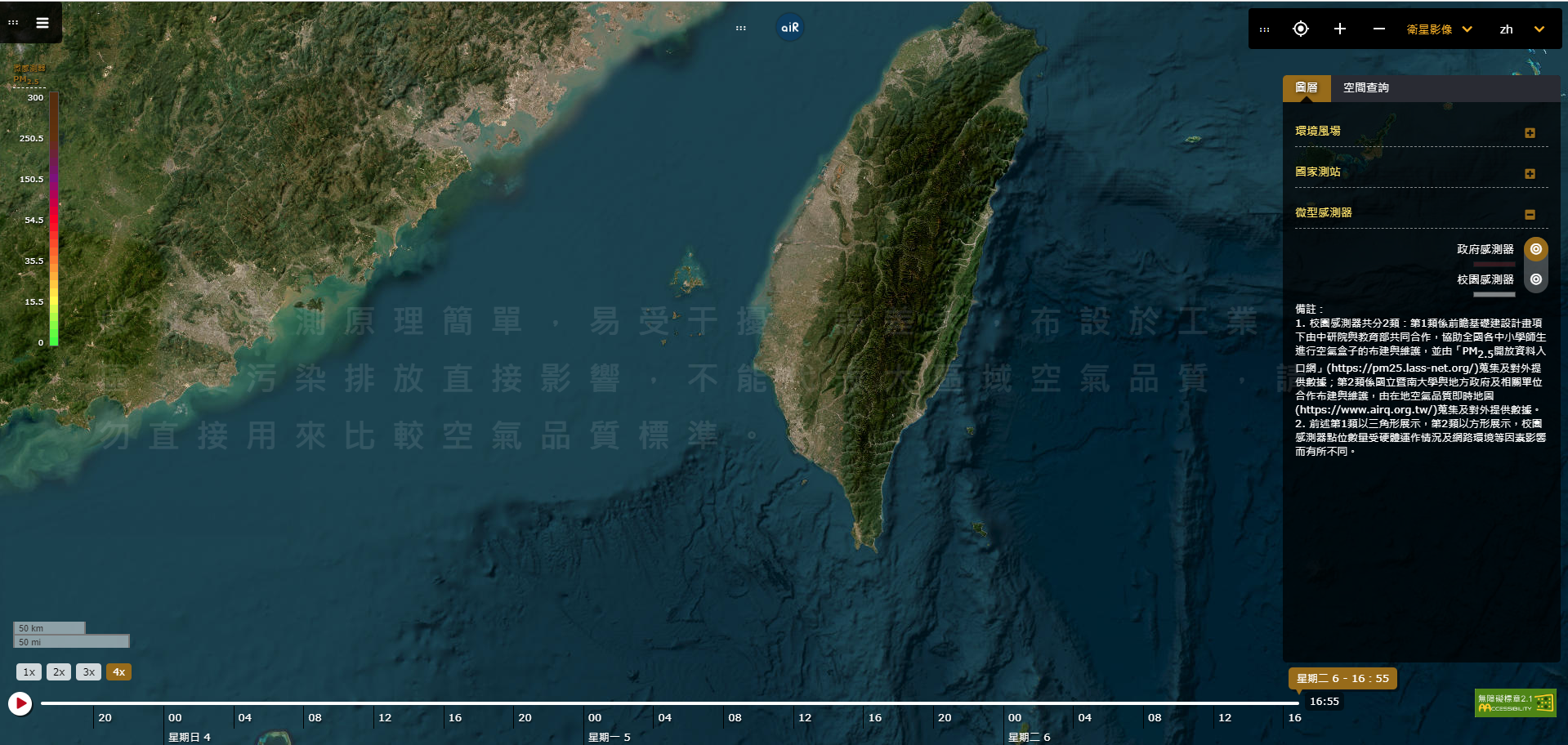Open the hamburger menu at top left

click(x=42, y=22)
